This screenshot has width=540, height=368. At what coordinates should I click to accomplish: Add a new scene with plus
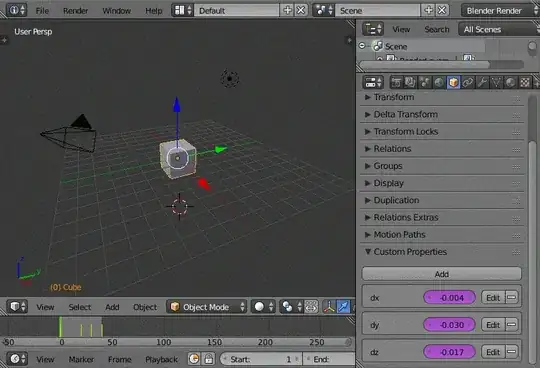(x=429, y=10)
